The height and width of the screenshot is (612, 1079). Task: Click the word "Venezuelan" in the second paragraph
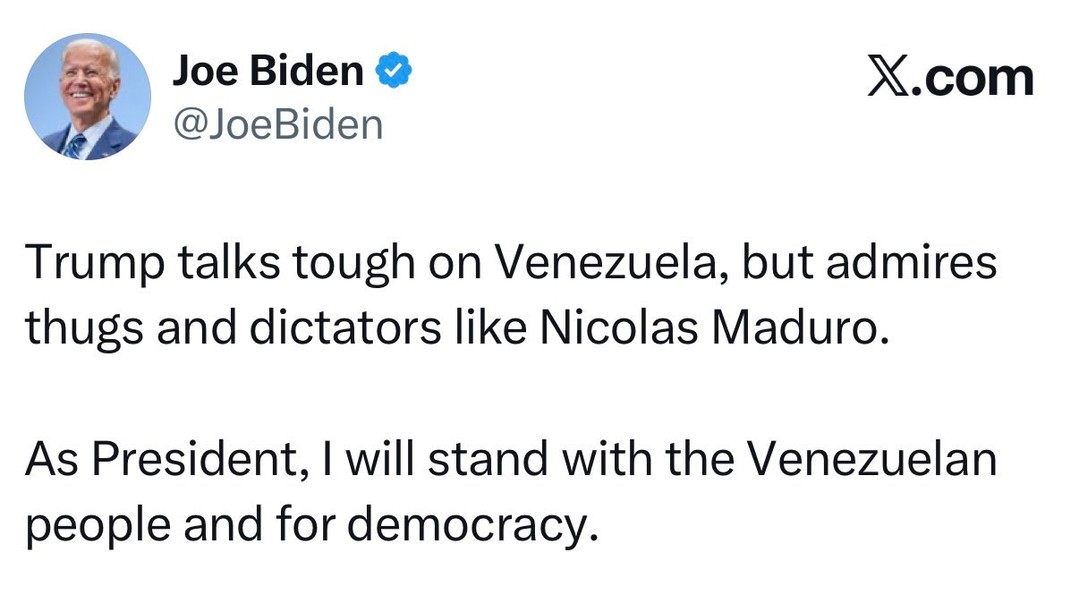coord(873,460)
